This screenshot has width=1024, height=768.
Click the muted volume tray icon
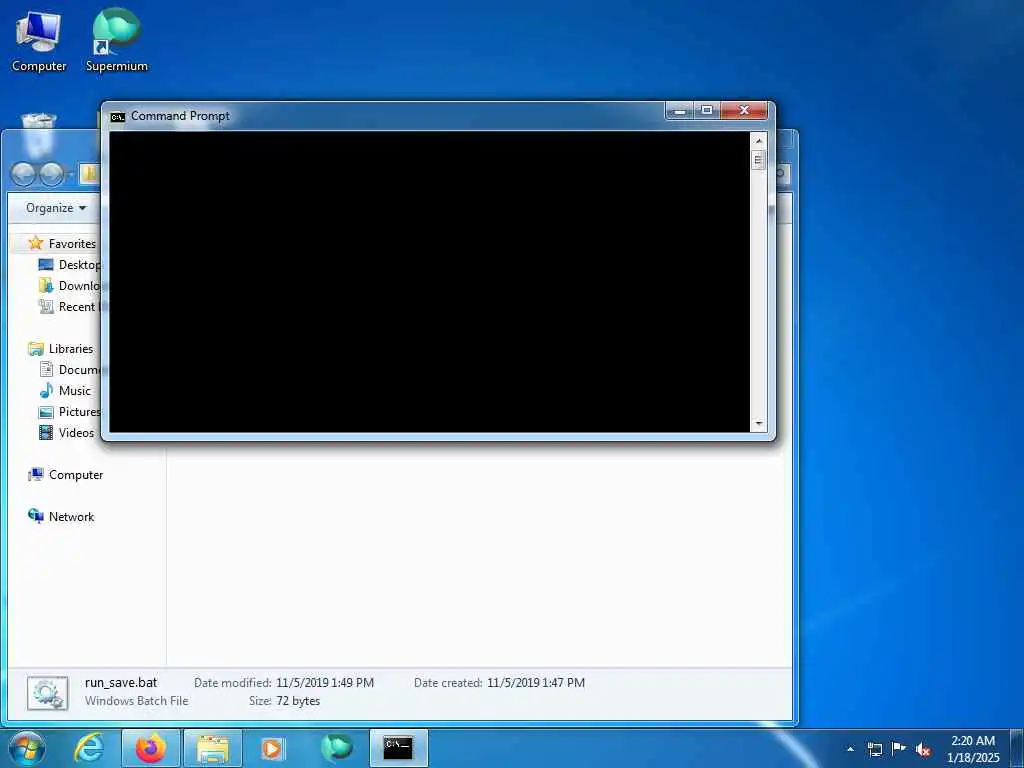923,749
